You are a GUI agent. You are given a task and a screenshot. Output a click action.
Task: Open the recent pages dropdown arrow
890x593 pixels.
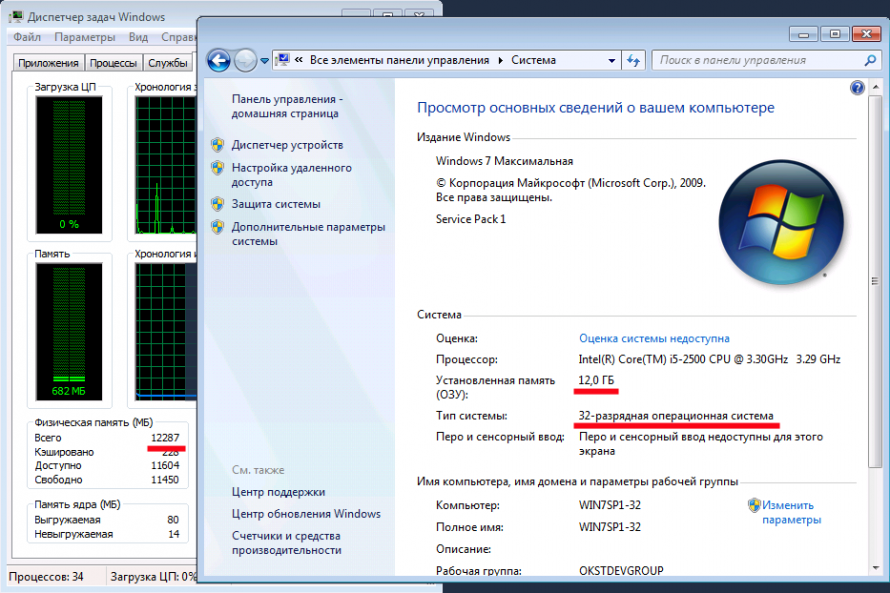pyautogui.click(x=264, y=61)
